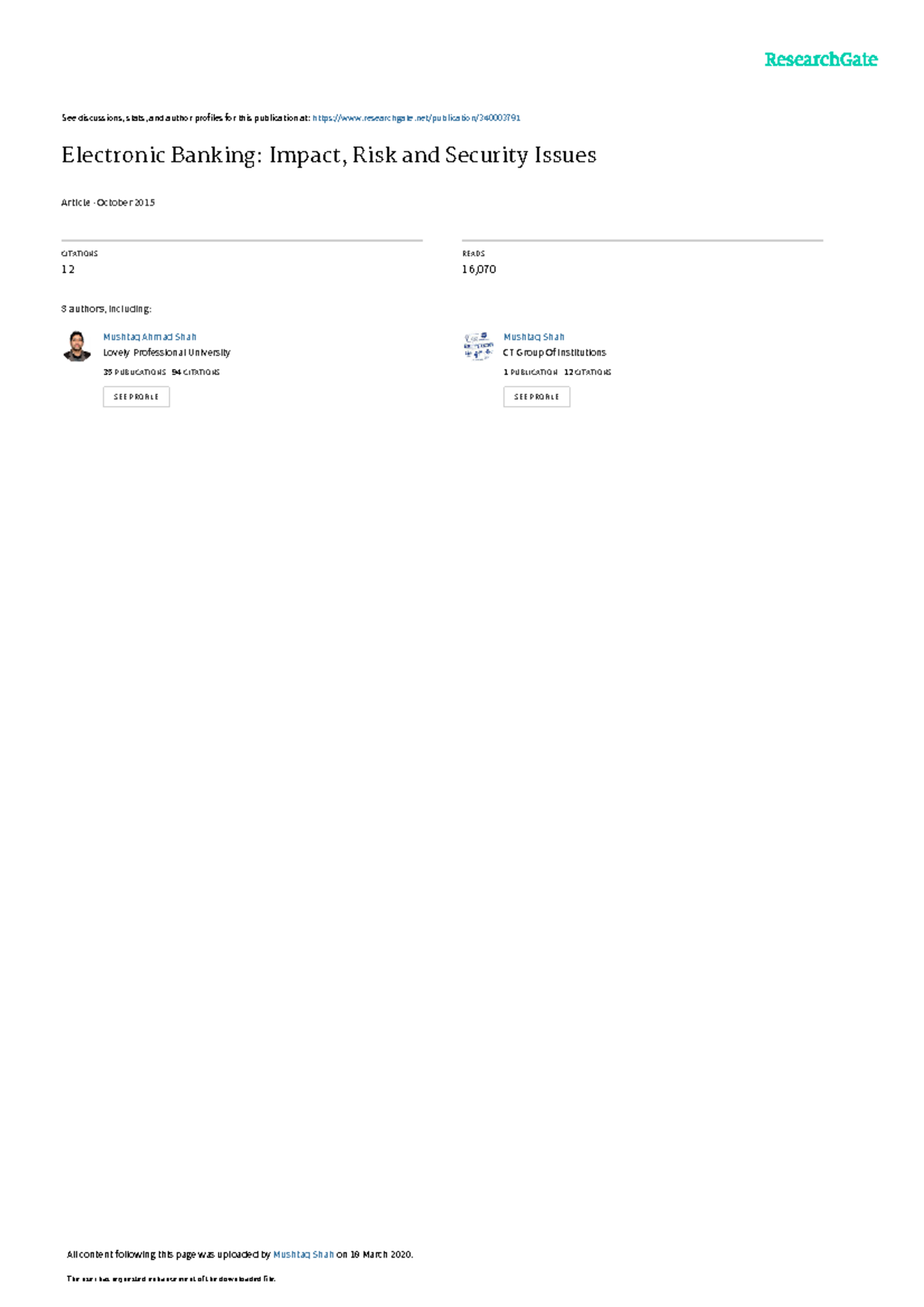Click 12 Citations stat under Mushtaq Shah
The width and height of the screenshot is (924, 1307).
(588, 372)
